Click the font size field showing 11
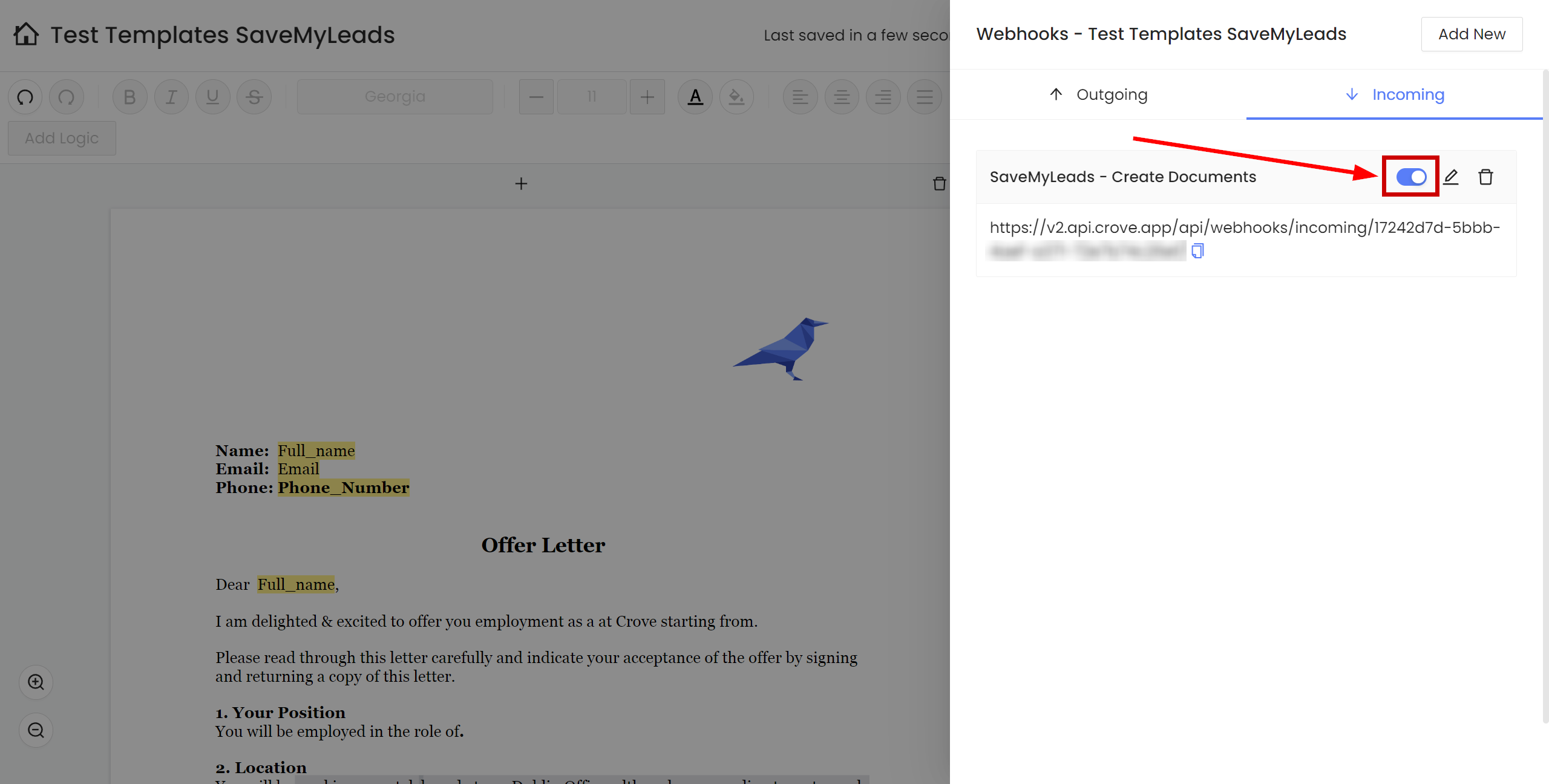 point(592,97)
